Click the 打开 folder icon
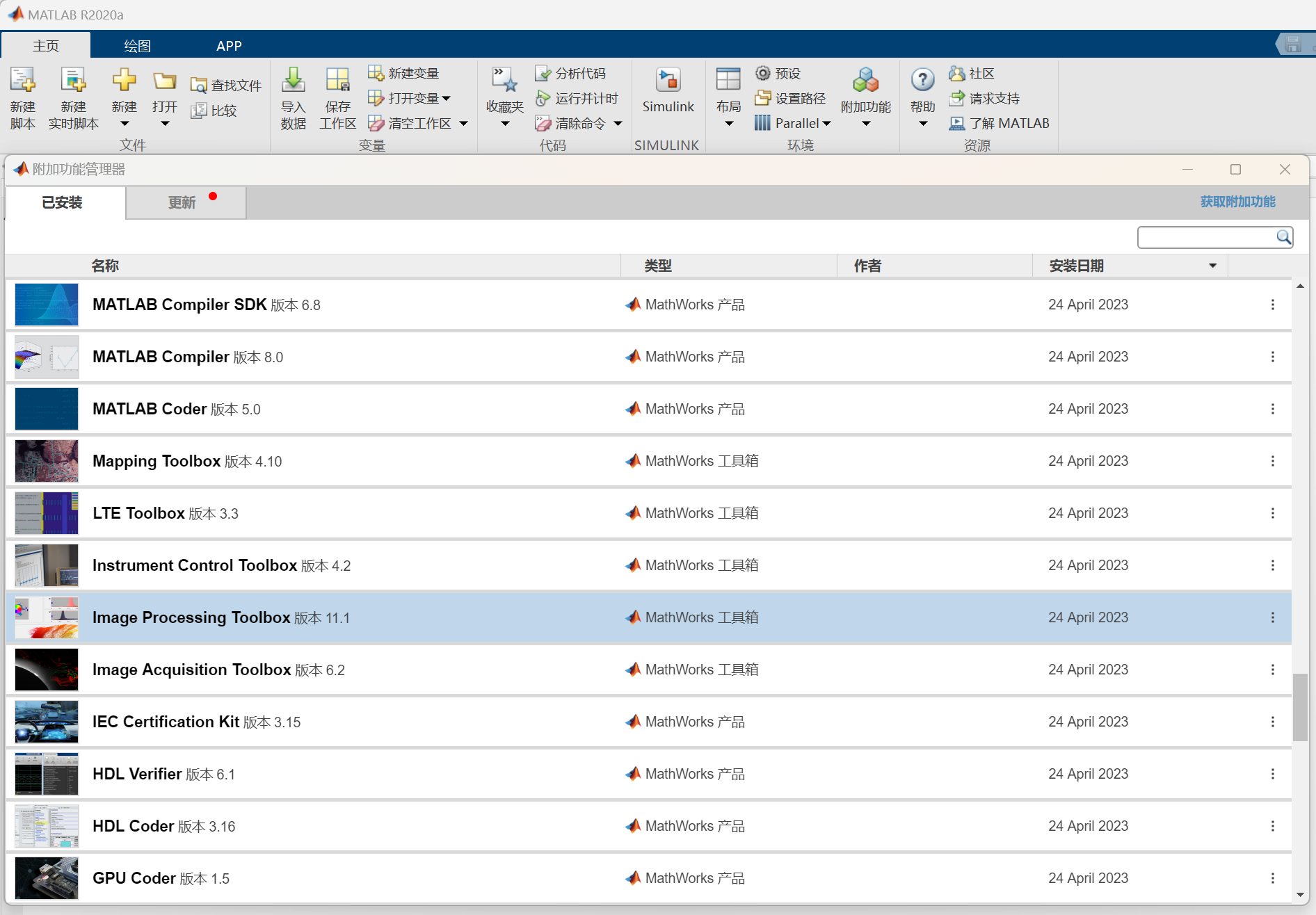The width and height of the screenshot is (1316, 915). click(165, 81)
